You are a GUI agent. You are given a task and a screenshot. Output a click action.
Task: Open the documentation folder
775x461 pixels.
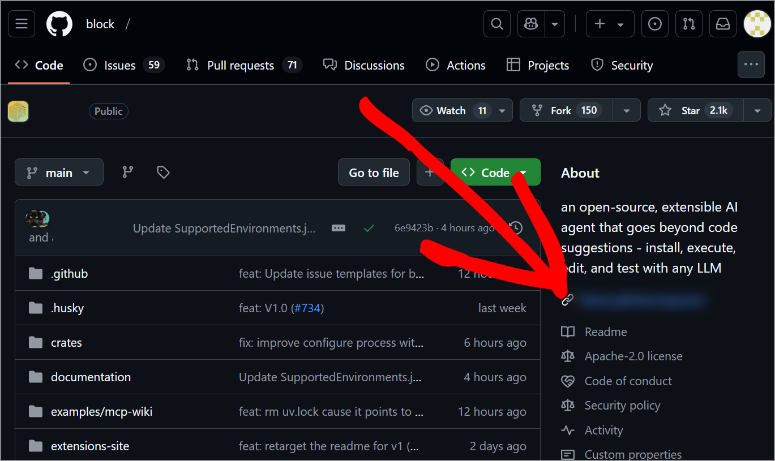[x=90, y=377]
